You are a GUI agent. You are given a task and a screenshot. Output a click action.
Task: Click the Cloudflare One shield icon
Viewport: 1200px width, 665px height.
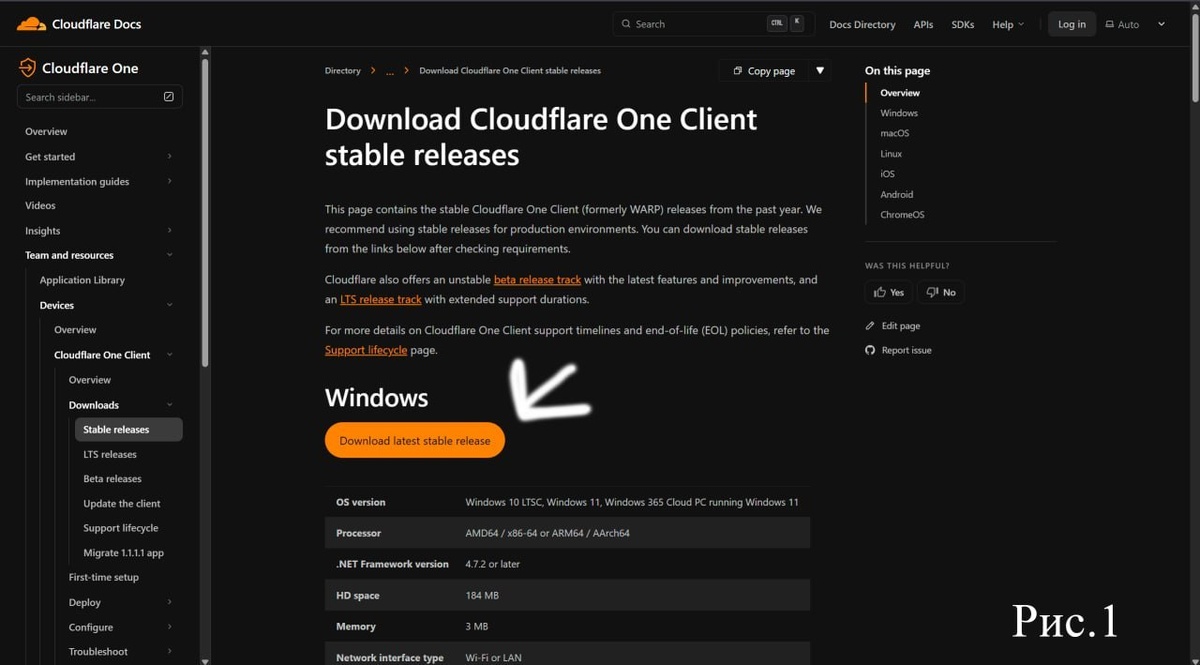pos(27,68)
